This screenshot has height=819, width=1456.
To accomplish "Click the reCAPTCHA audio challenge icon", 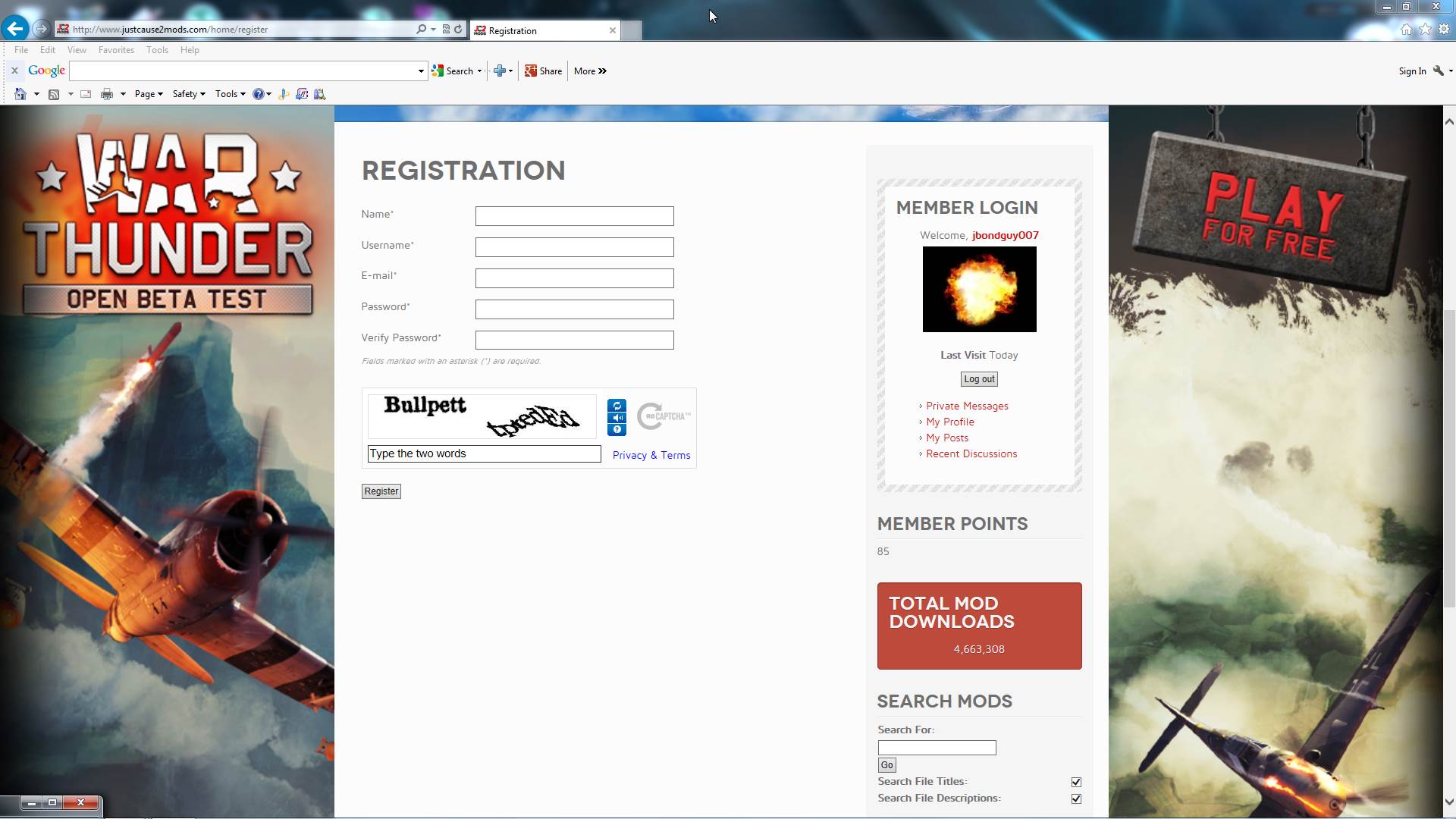I will coord(617,418).
